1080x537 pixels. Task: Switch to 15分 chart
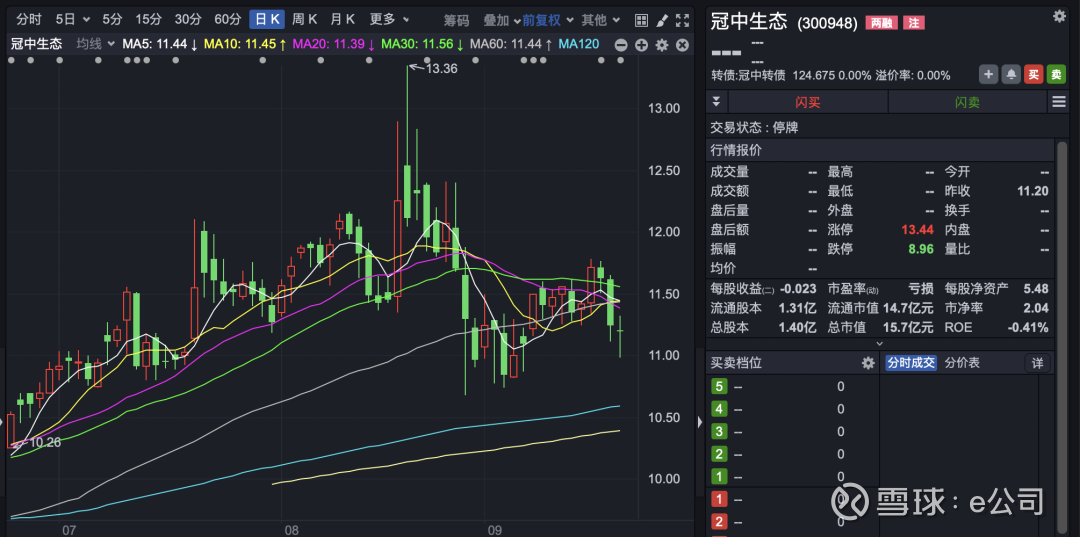[148, 20]
